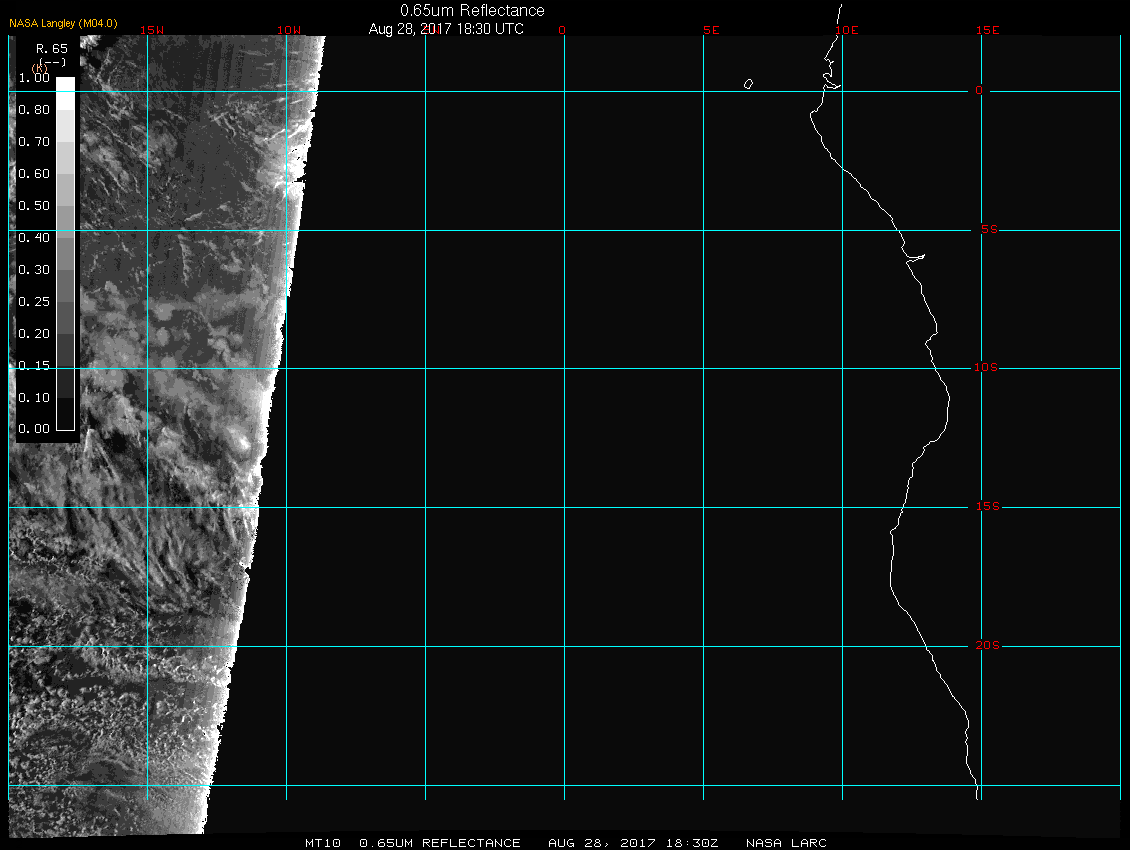
Task: Click the MT10 text in the footer
Action: tap(323, 843)
